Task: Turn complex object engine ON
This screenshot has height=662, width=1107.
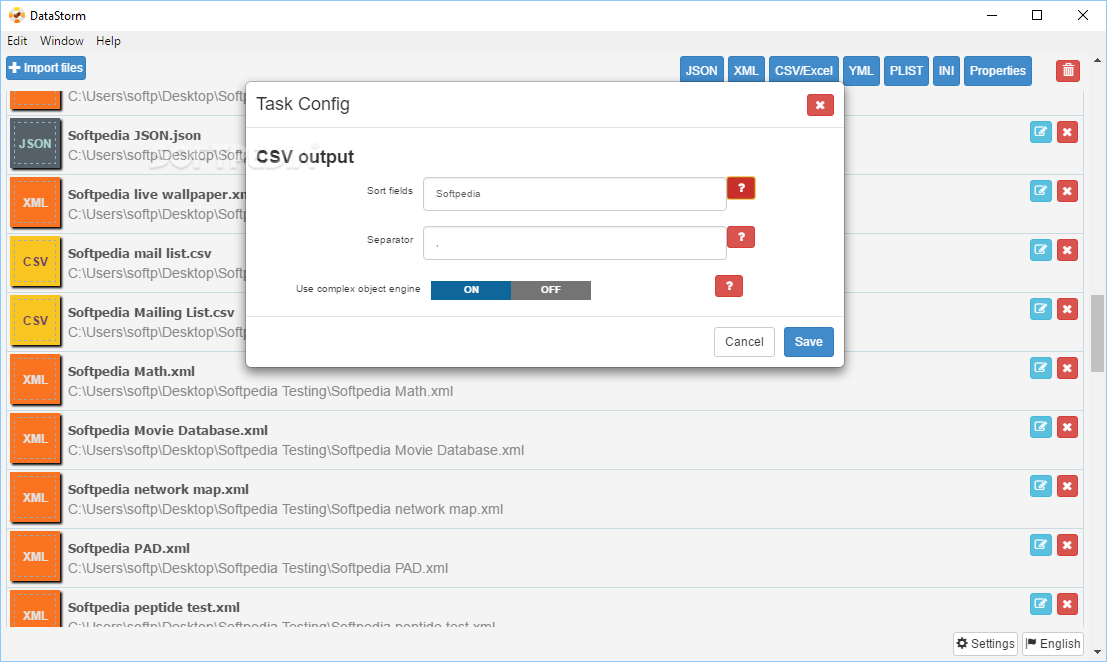Action: tap(471, 290)
